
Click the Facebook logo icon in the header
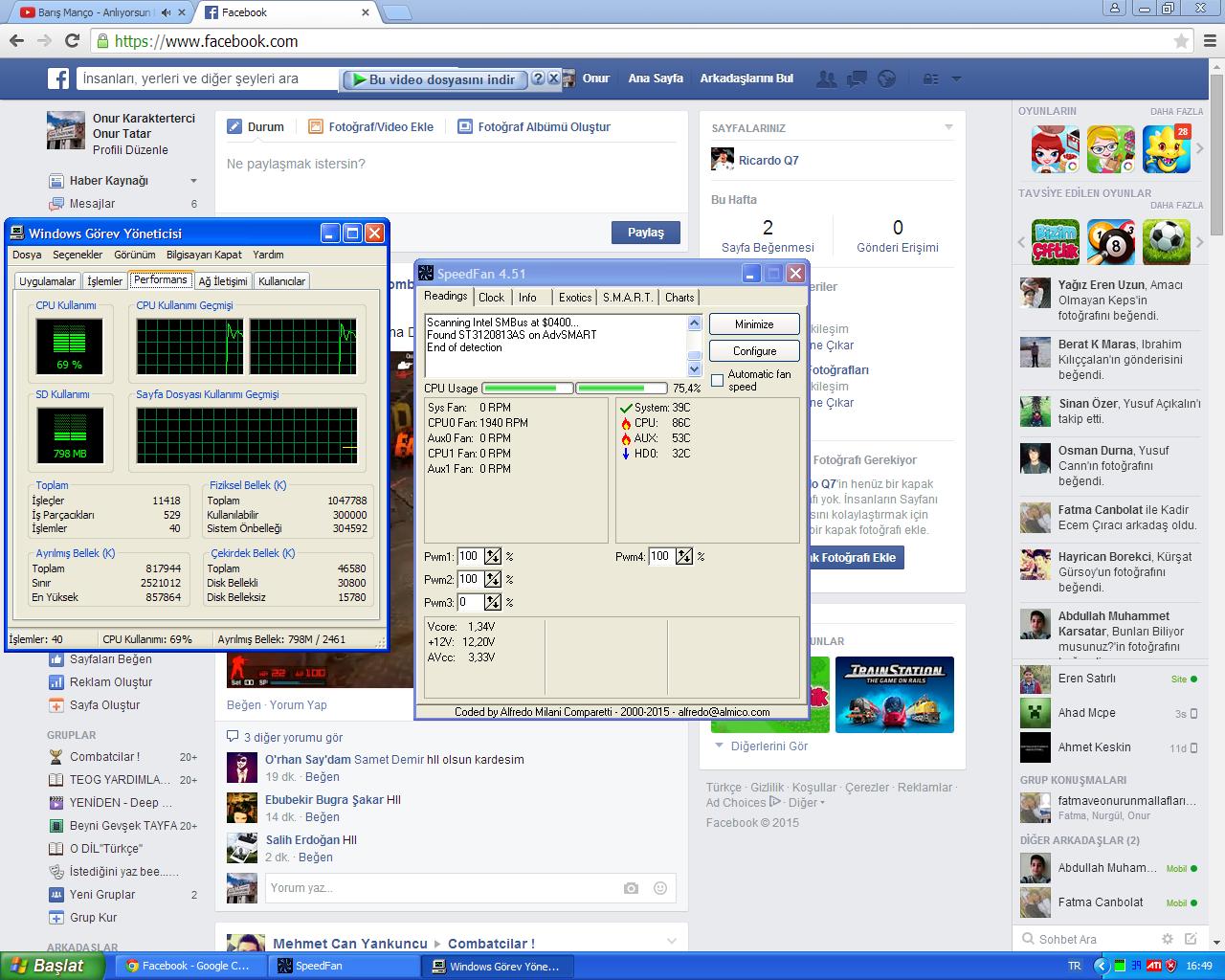click(x=58, y=78)
